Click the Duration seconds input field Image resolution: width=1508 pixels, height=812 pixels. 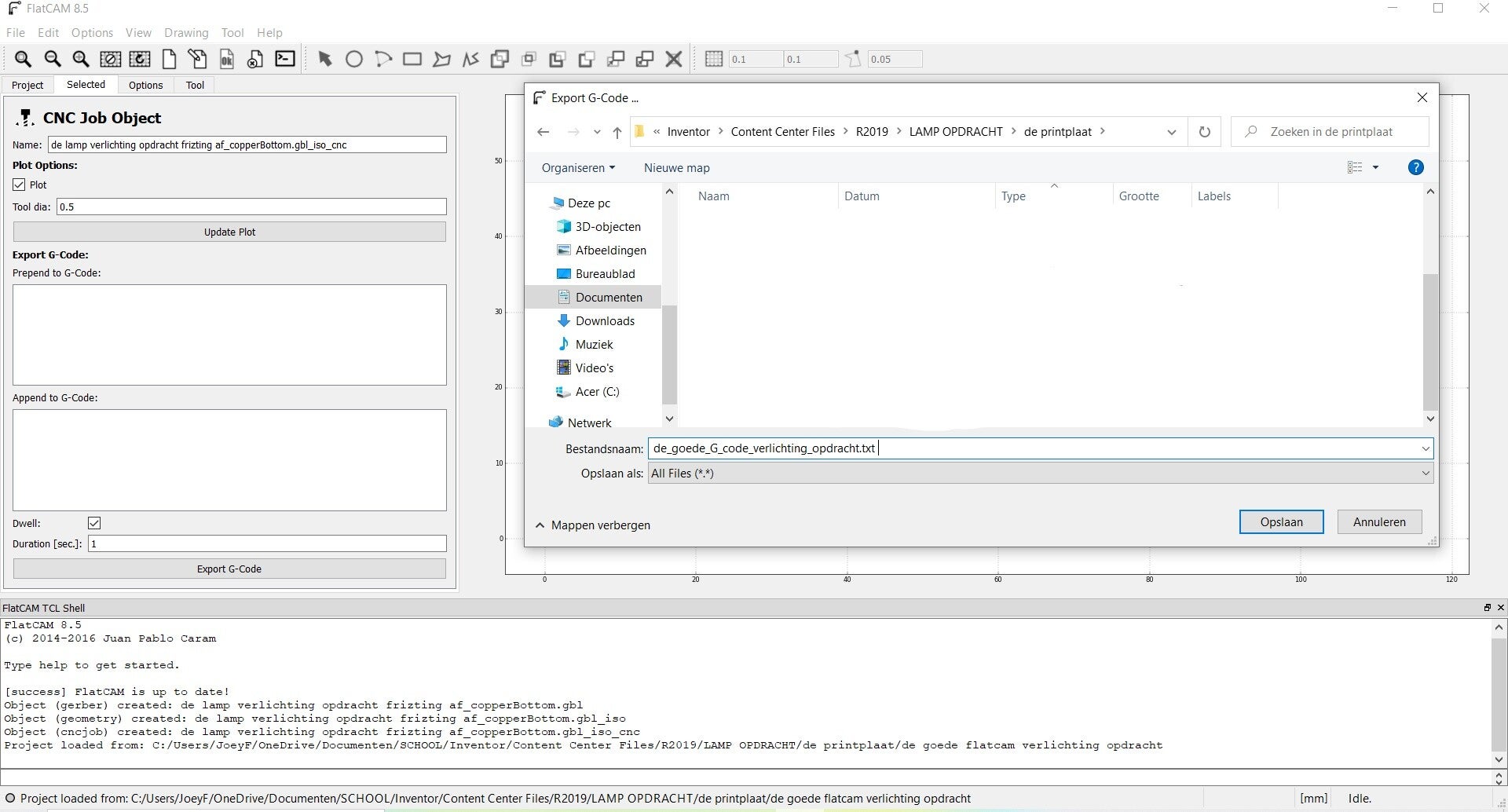tap(267, 543)
